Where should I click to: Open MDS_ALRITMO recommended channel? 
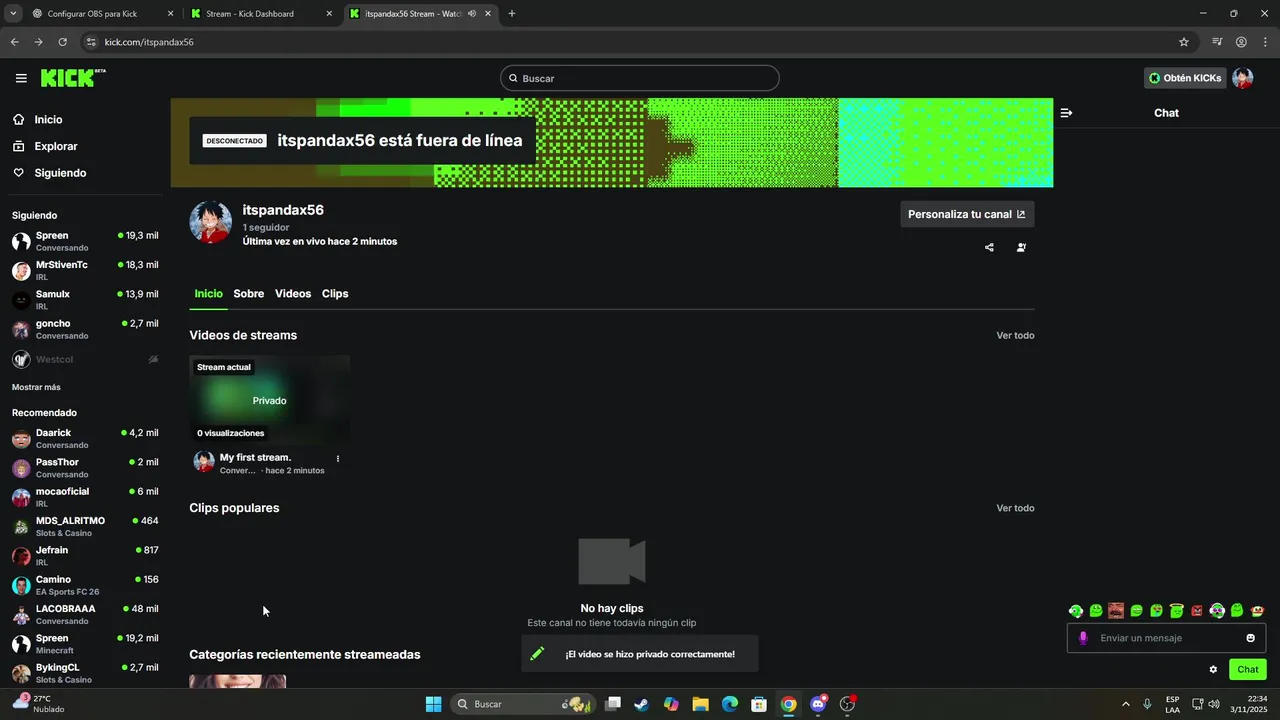point(85,526)
